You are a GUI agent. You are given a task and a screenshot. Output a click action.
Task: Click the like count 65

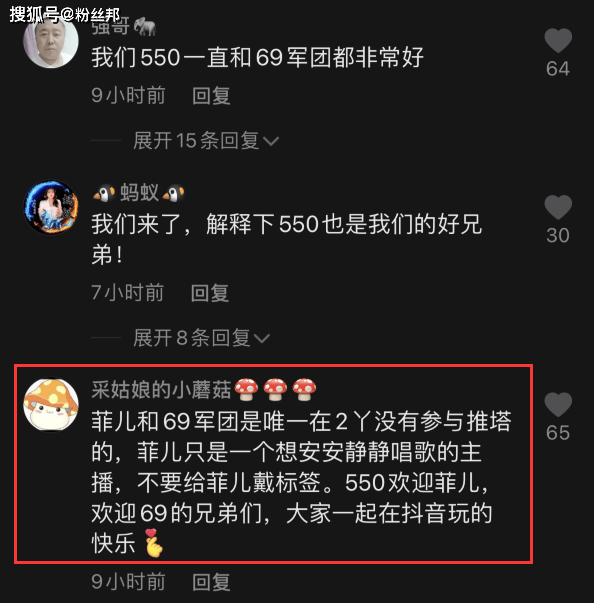558,433
